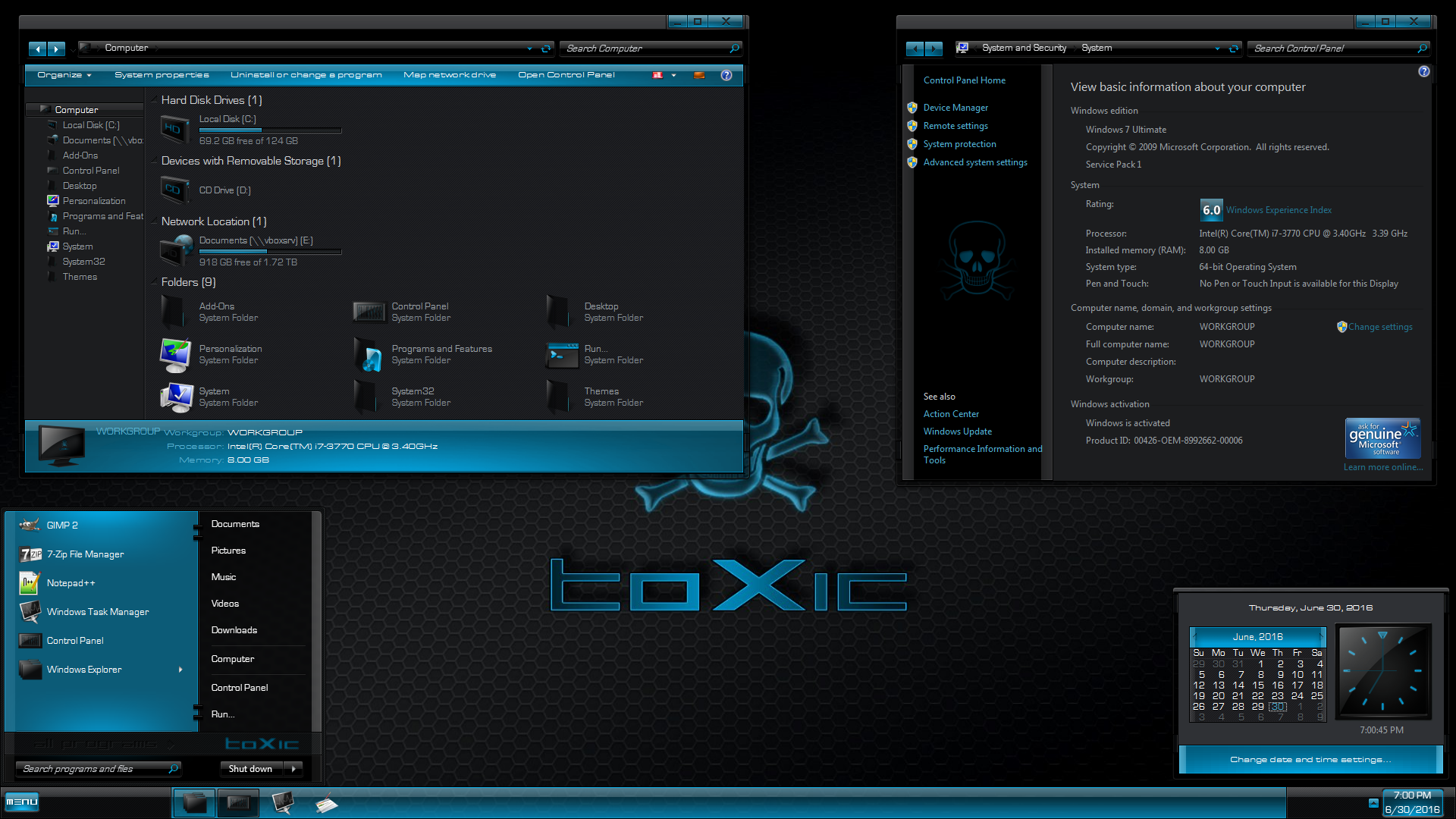Click the explorer folders icon on taskbar

[194, 803]
